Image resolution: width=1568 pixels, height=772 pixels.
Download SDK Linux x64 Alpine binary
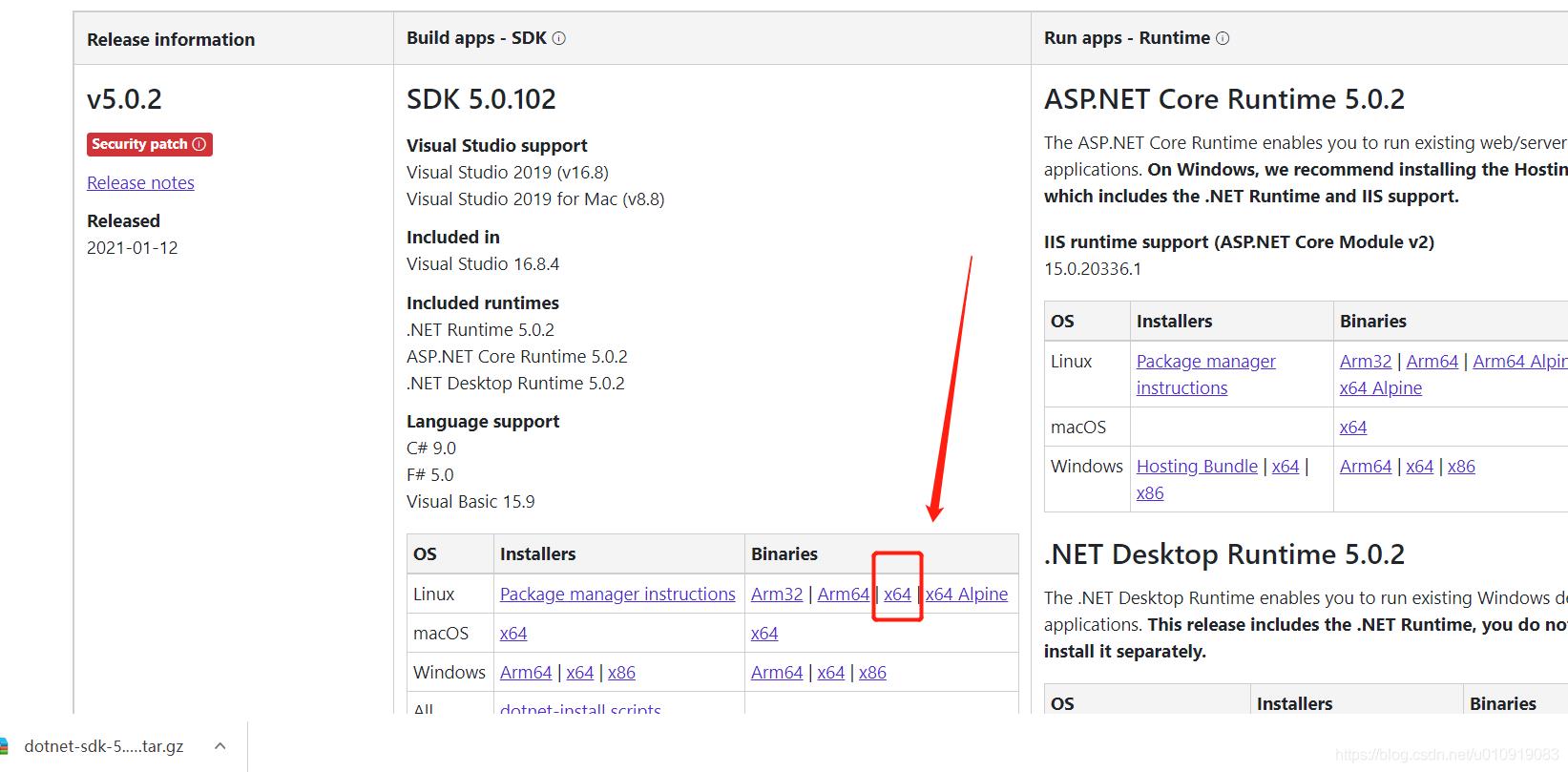[x=967, y=594]
